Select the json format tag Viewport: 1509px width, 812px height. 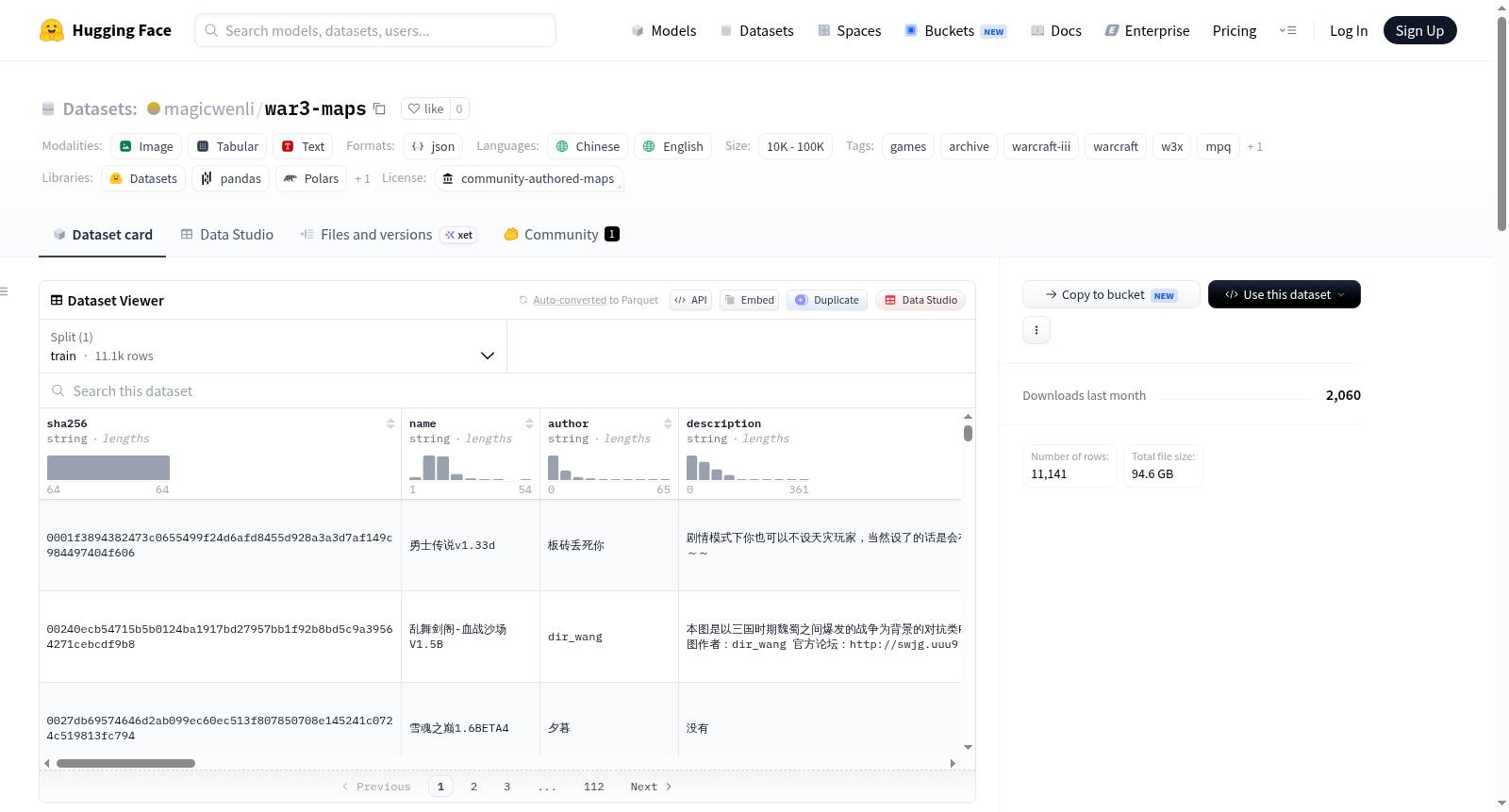(433, 146)
